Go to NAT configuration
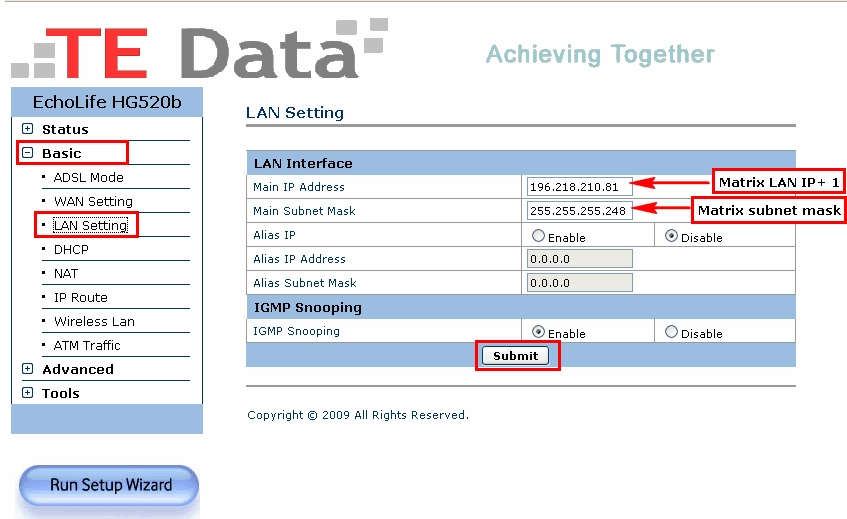The height and width of the screenshot is (519, 847). (66, 273)
